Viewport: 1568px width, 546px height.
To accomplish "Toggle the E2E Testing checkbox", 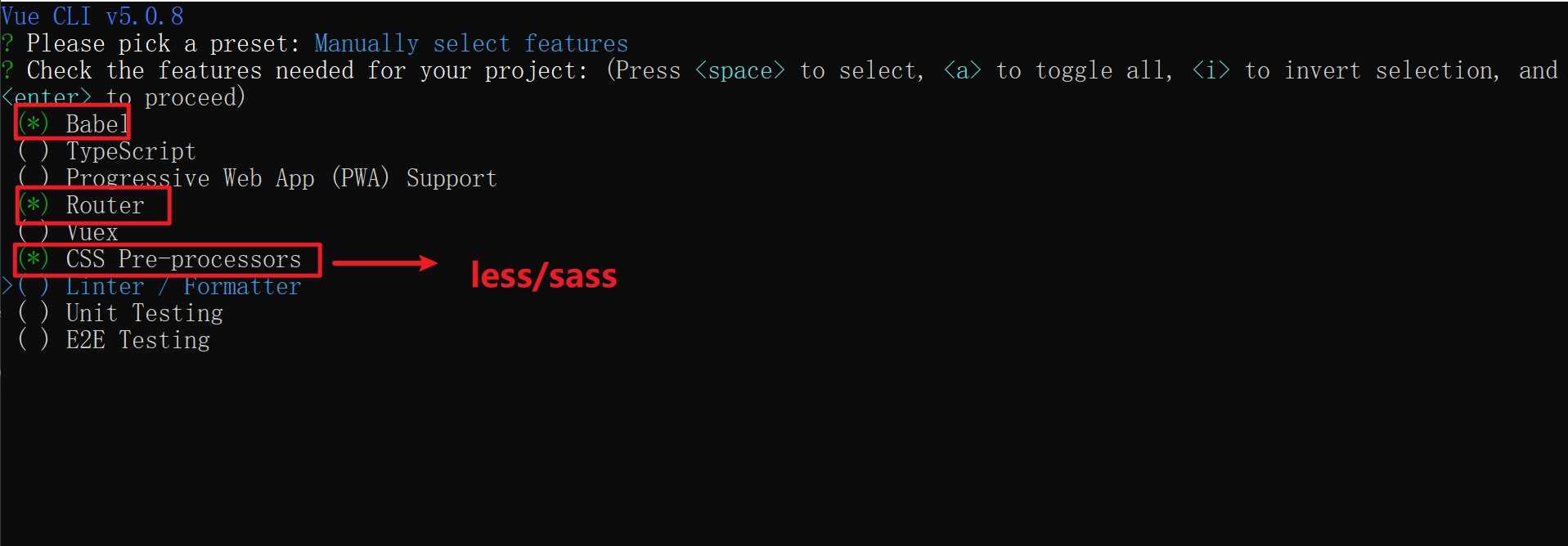I will (x=34, y=340).
